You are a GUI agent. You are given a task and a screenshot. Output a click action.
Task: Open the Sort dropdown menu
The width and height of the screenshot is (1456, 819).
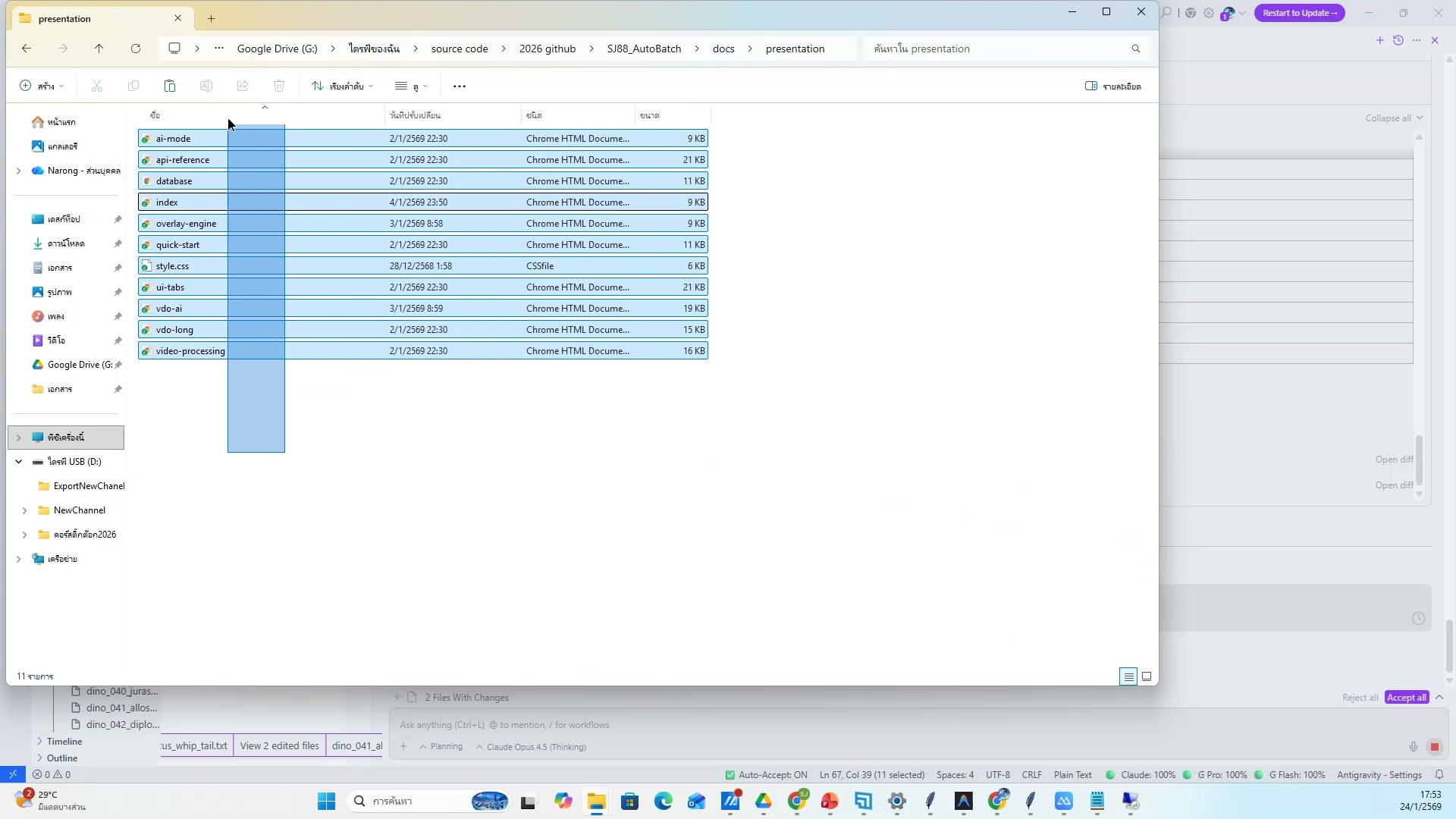tap(343, 86)
